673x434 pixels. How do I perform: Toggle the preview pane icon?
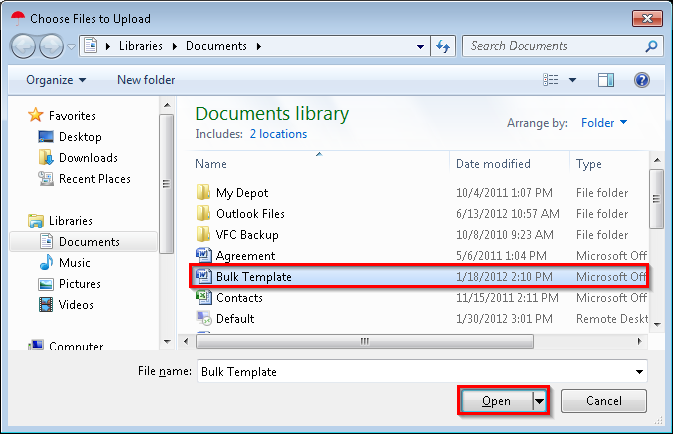[606, 80]
